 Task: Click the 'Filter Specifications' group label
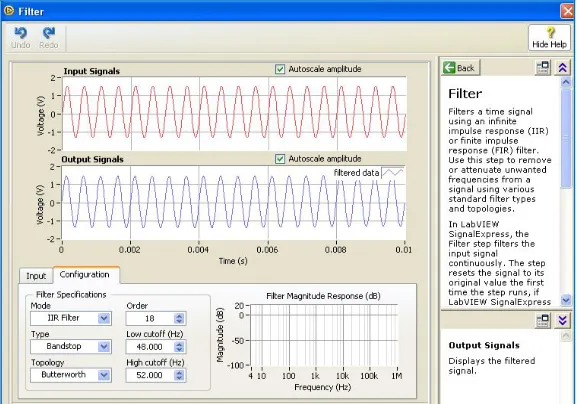coord(71,294)
